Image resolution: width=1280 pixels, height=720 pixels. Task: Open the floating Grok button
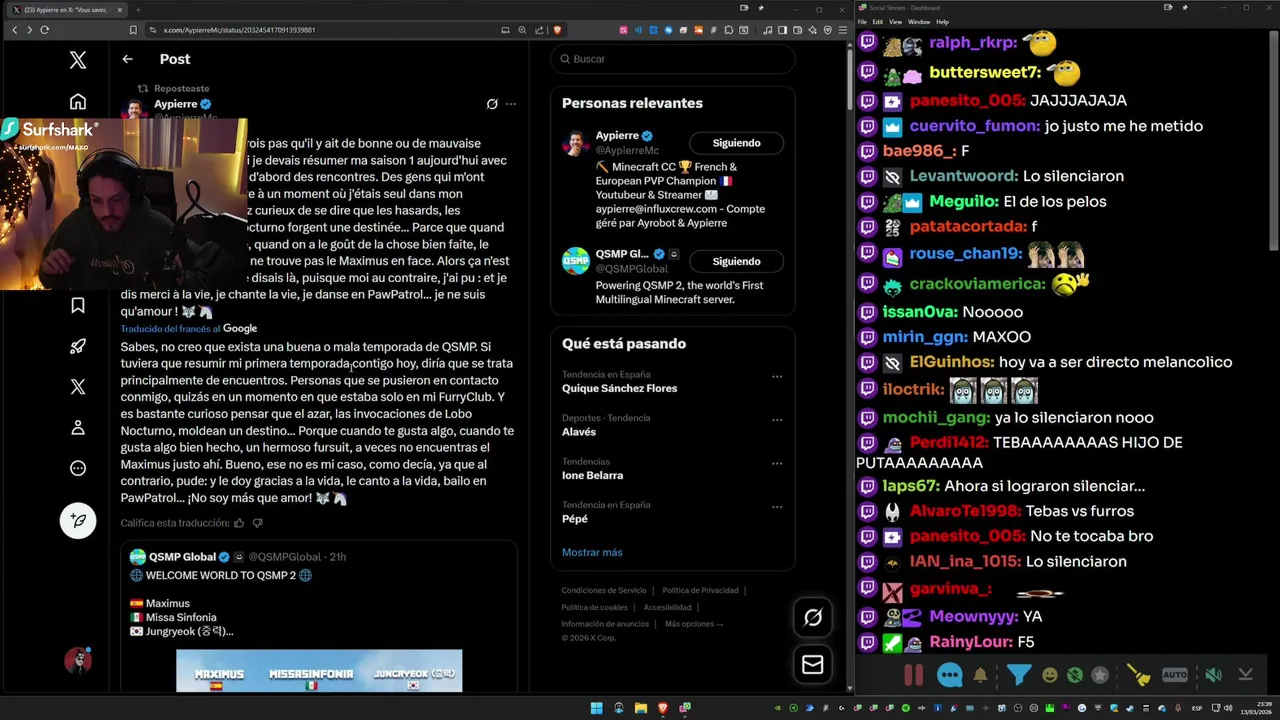click(813, 617)
